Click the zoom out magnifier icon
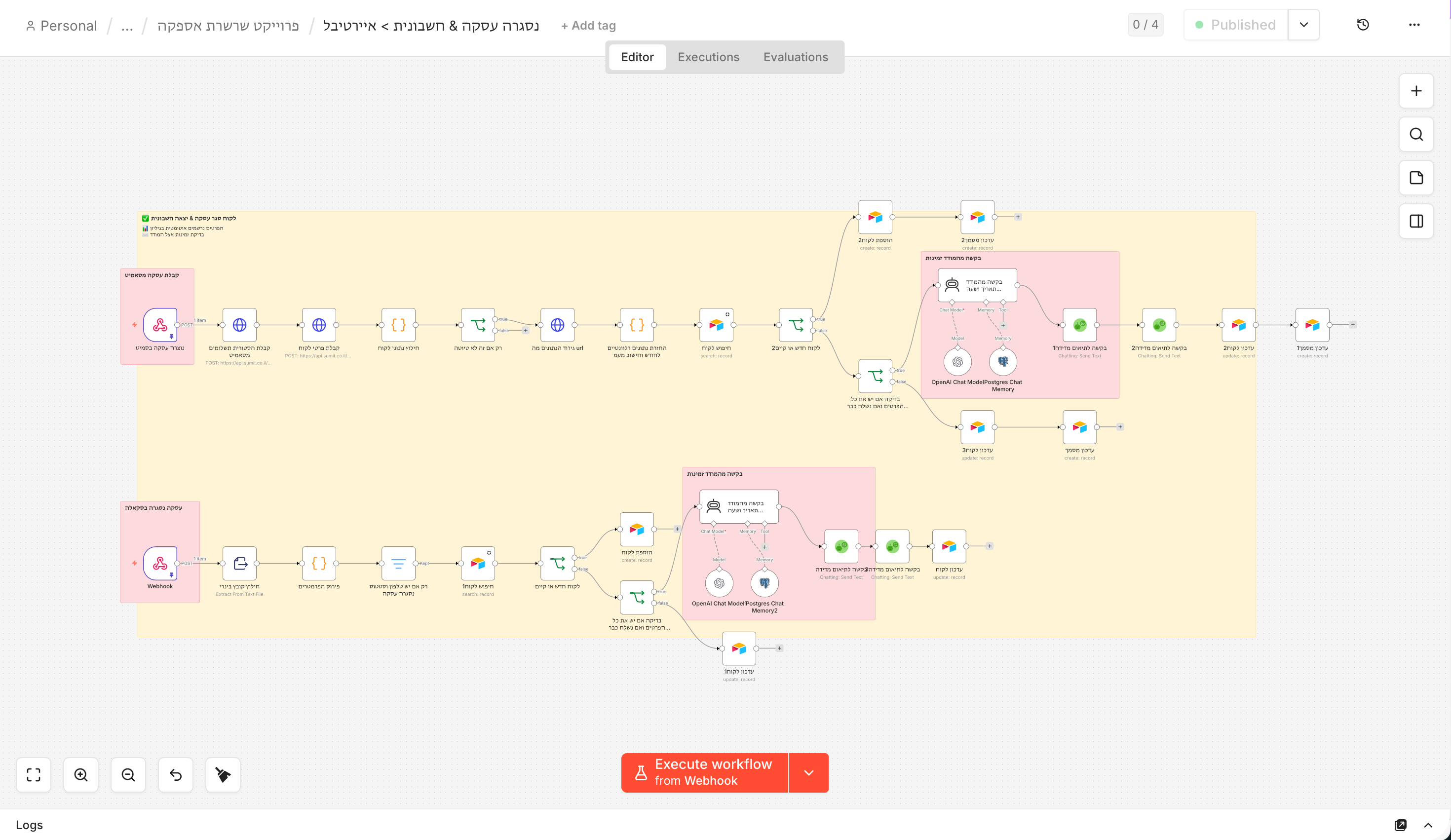The width and height of the screenshot is (1451, 840). pyautogui.click(x=128, y=775)
